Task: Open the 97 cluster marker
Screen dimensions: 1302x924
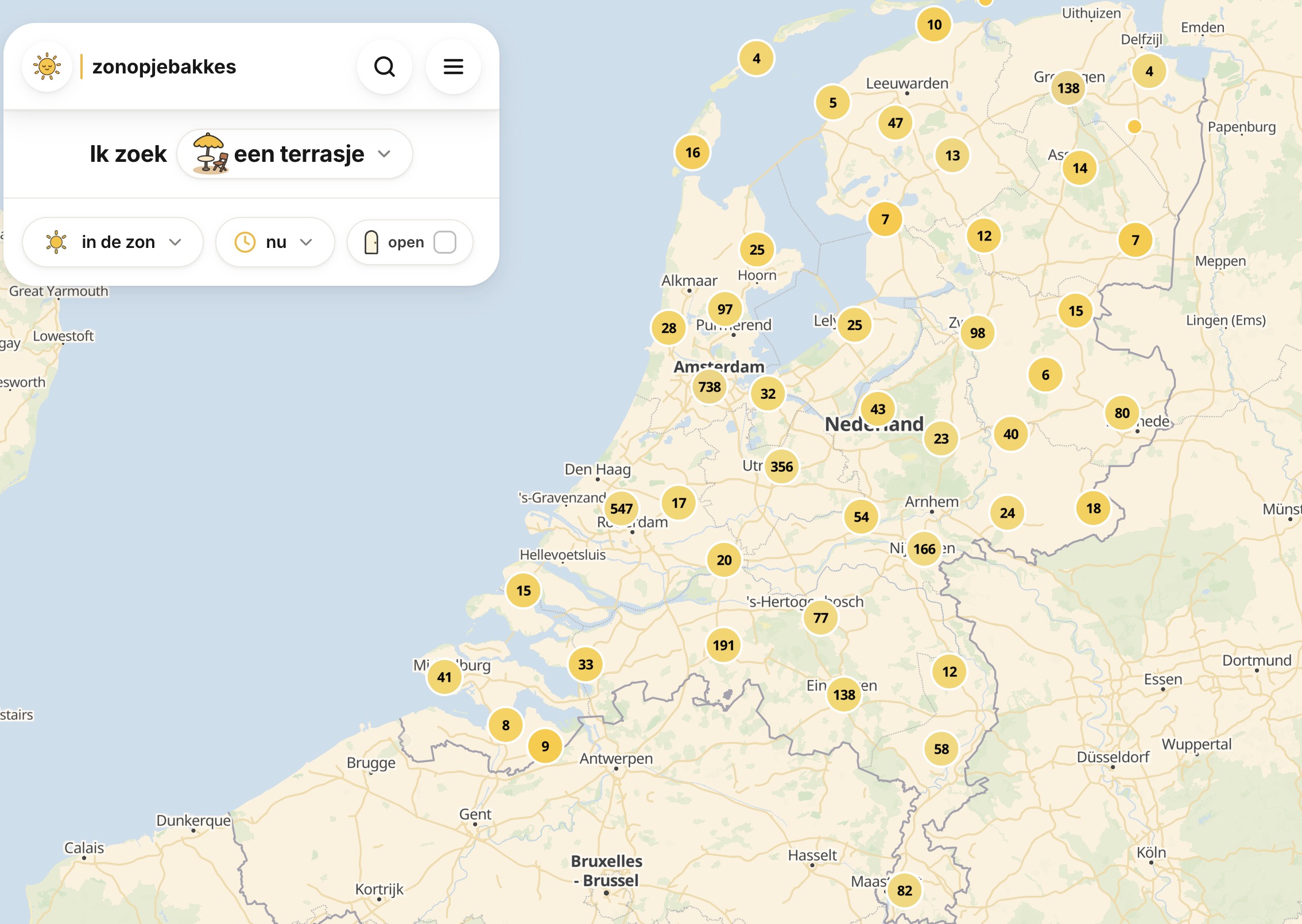Action: tap(724, 309)
